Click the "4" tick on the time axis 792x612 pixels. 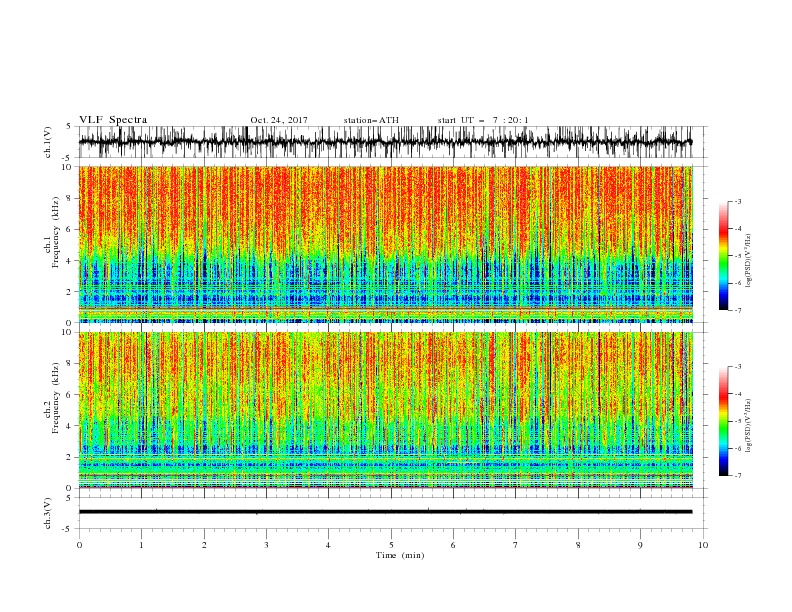tap(328, 545)
